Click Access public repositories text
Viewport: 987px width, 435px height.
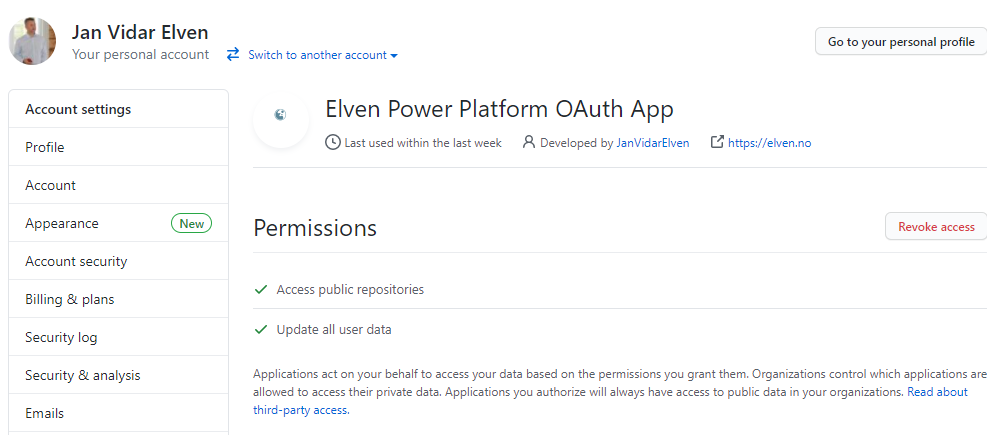click(350, 290)
